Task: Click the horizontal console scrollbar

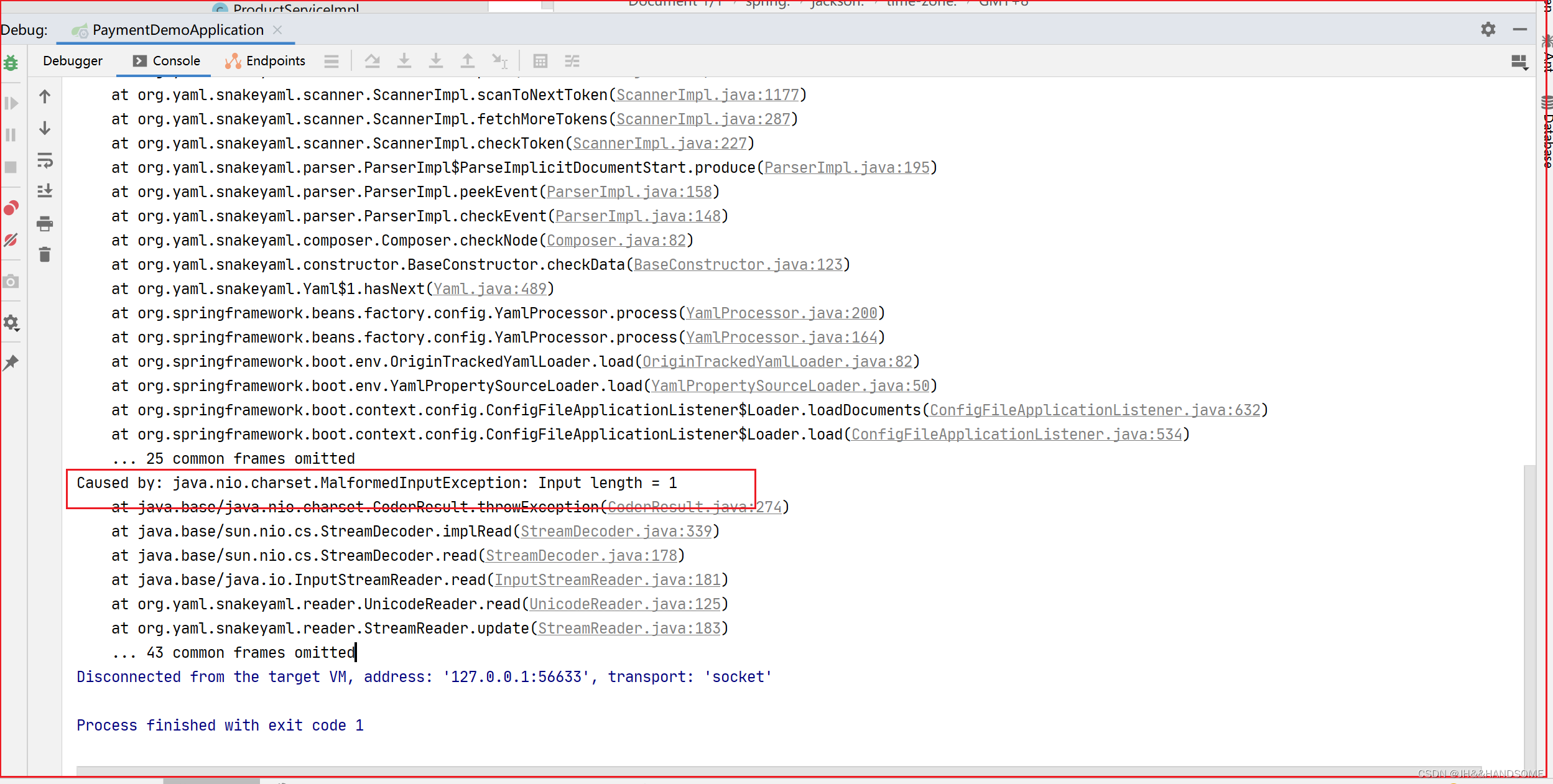Action: (779, 771)
